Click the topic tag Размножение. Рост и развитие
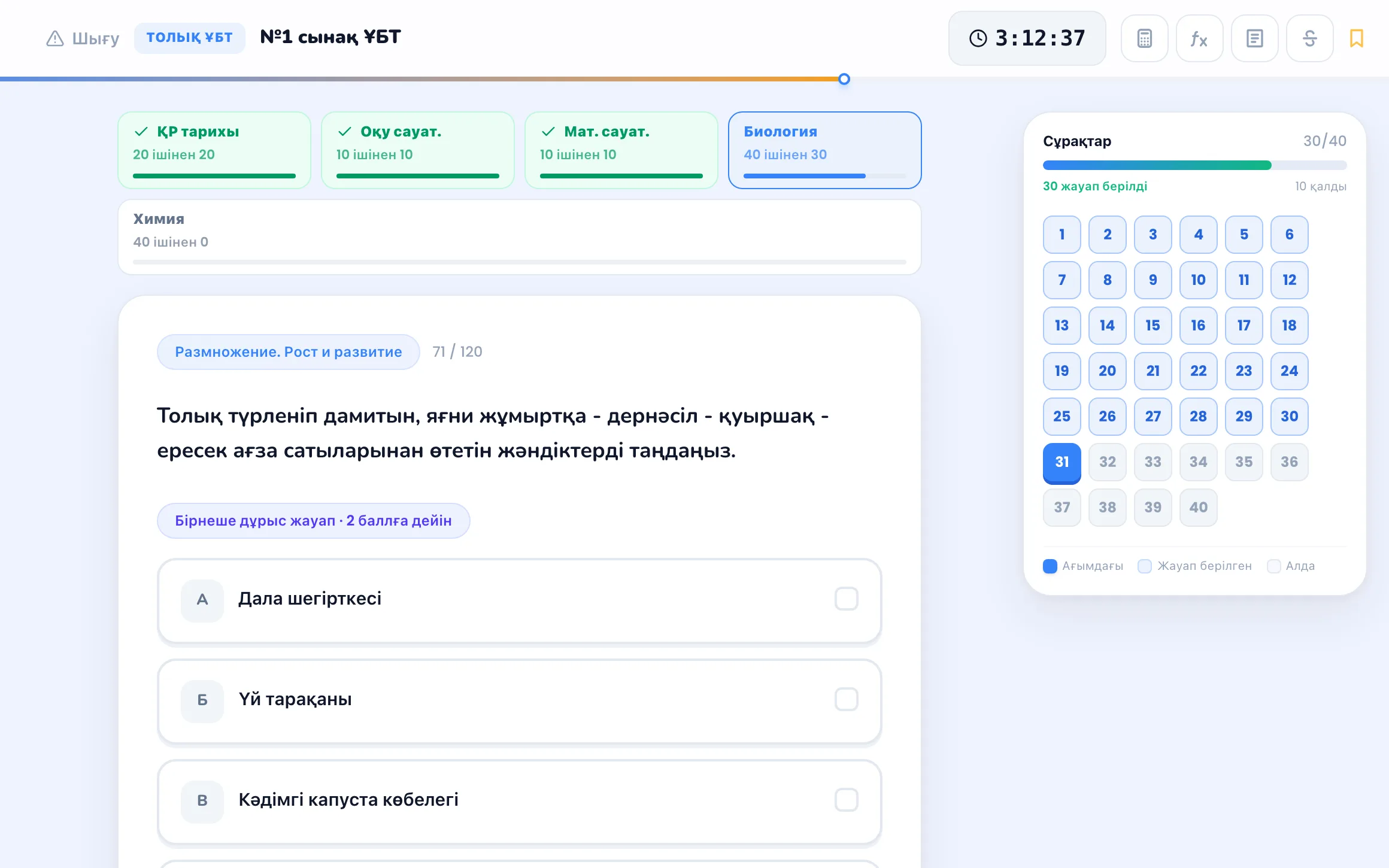The image size is (1389, 868). pyautogui.click(x=288, y=352)
